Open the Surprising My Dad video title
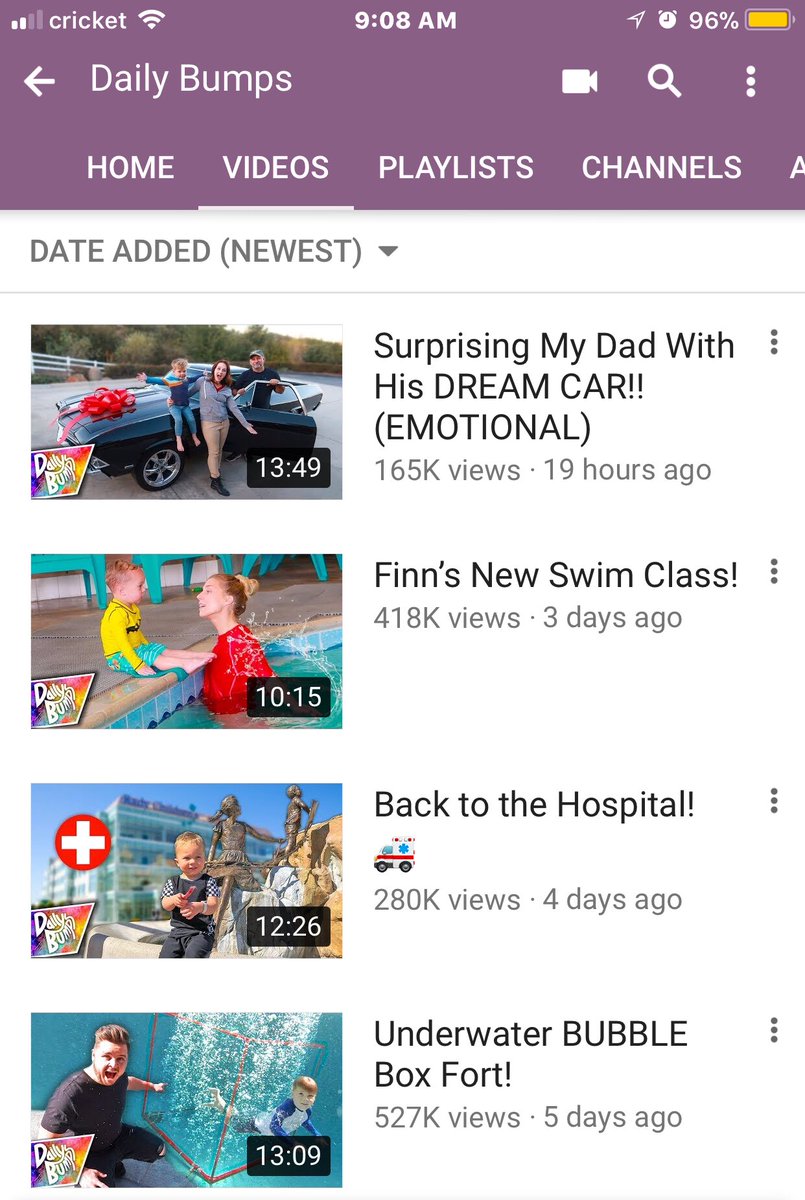The image size is (805, 1200). pyautogui.click(x=554, y=387)
